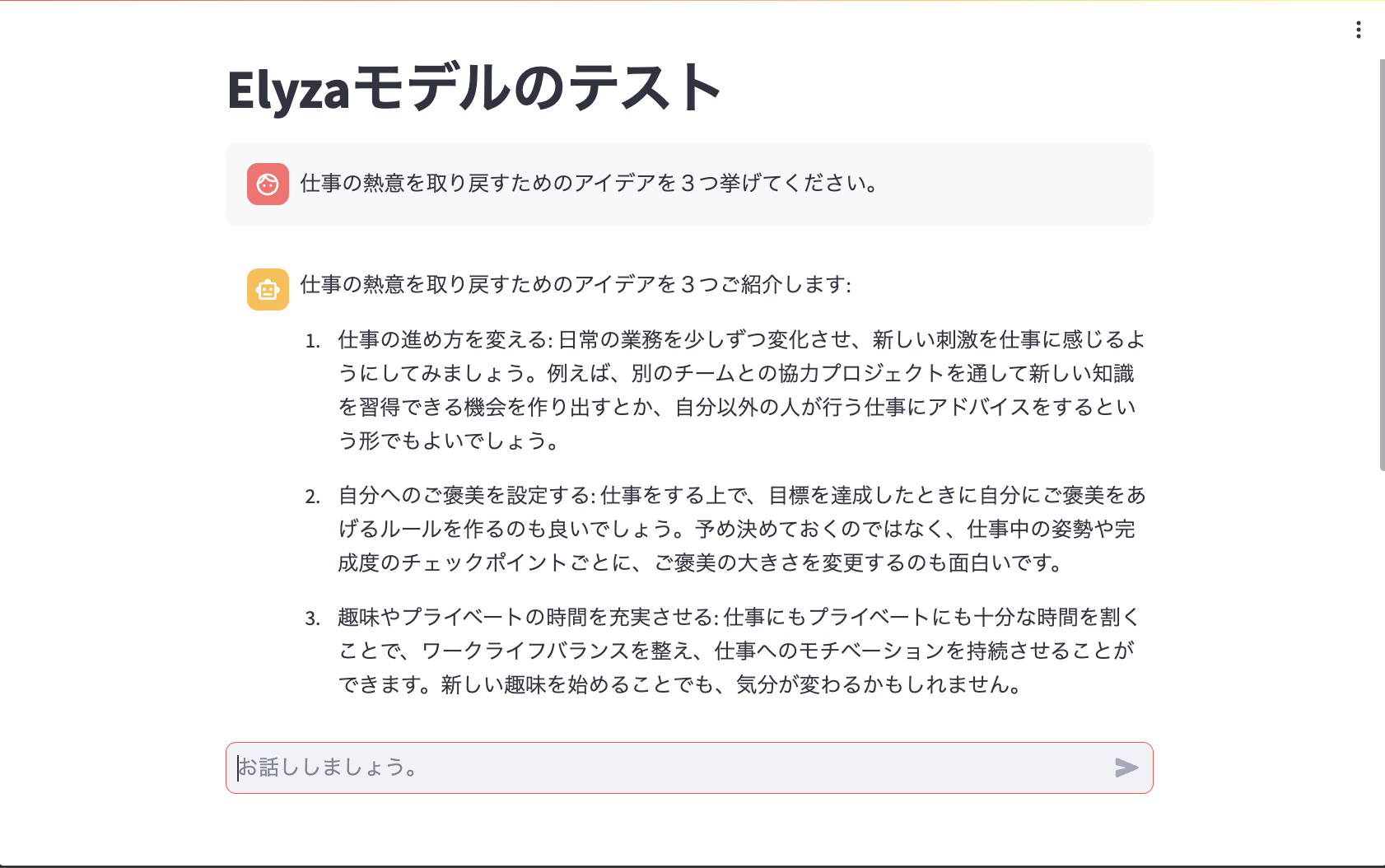Click the placeholder text お話ししましょう。
This screenshot has width=1385, height=868.
(327, 768)
